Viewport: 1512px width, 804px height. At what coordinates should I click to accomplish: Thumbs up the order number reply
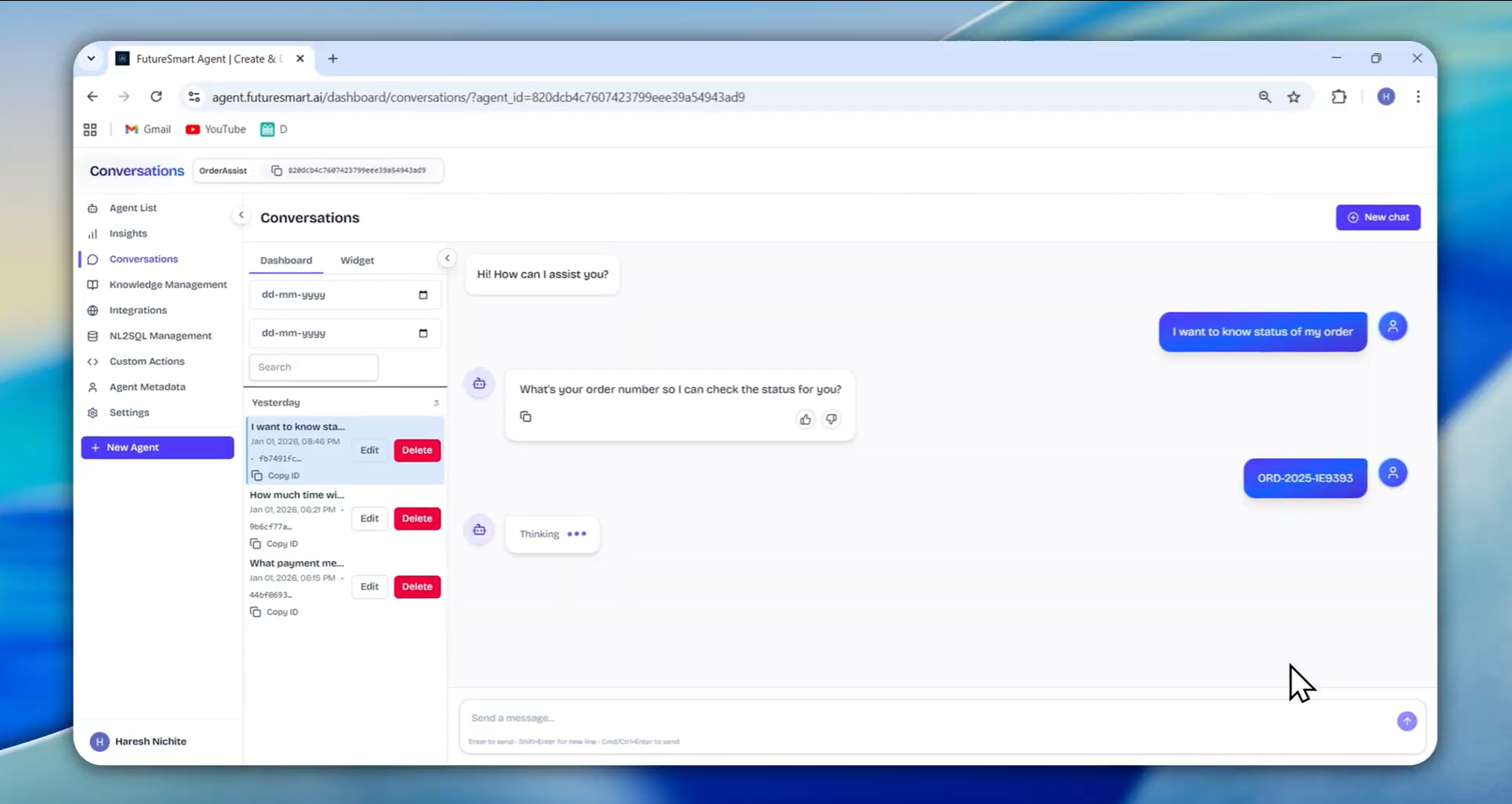805,419
